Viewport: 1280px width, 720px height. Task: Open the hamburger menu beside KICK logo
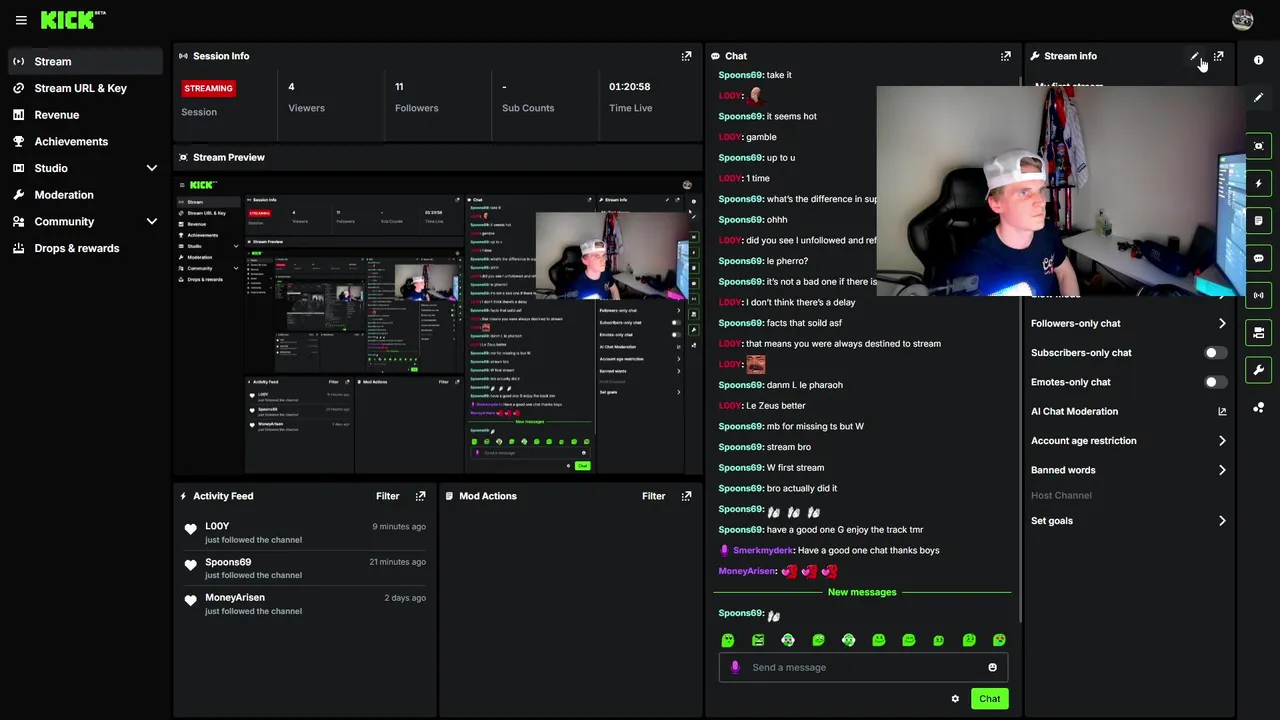(21, 20)
